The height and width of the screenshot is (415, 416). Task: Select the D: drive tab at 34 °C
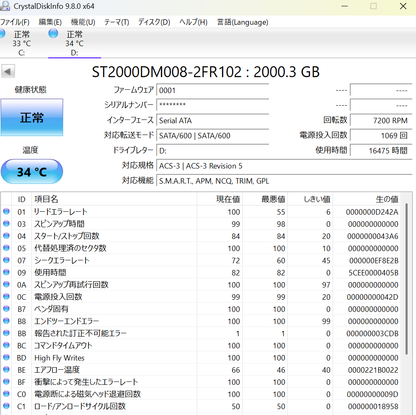(74, 43)
